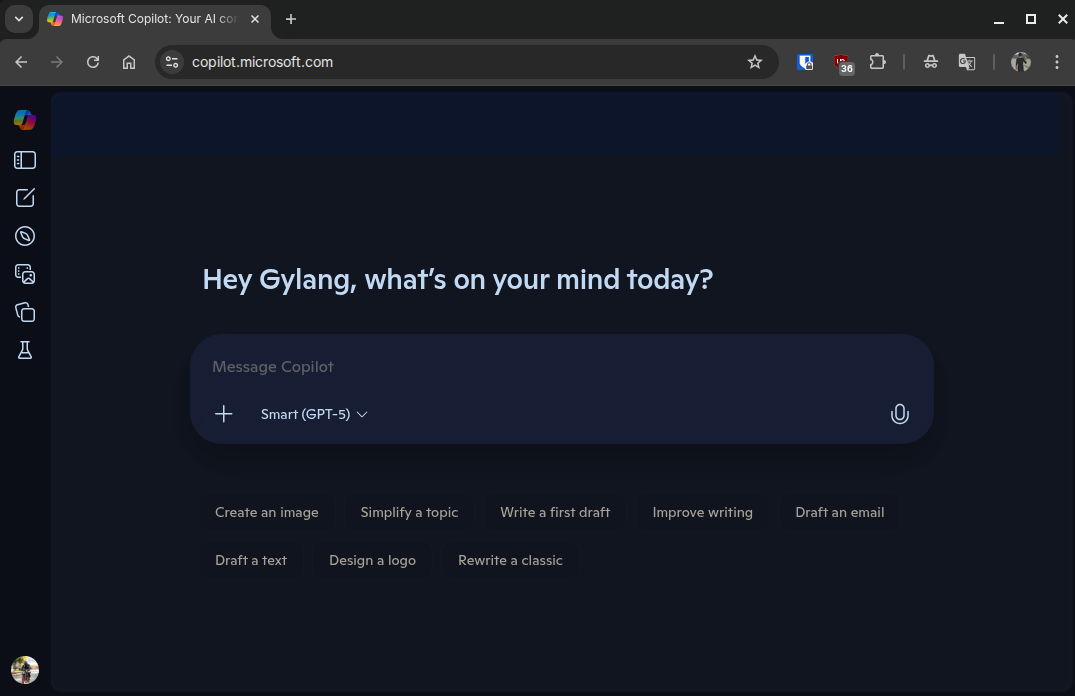Click the Design a logo suggestion
Screen dimensions: 1075x696
click(x=372, y=560)
